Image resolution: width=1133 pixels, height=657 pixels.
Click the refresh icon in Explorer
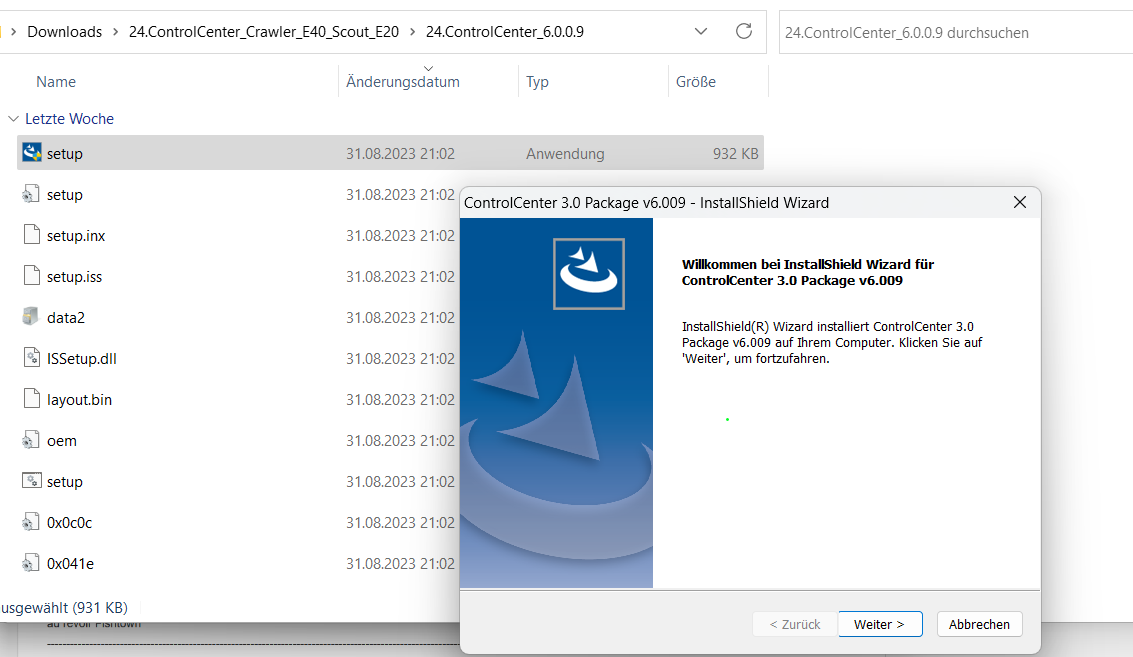743,31
